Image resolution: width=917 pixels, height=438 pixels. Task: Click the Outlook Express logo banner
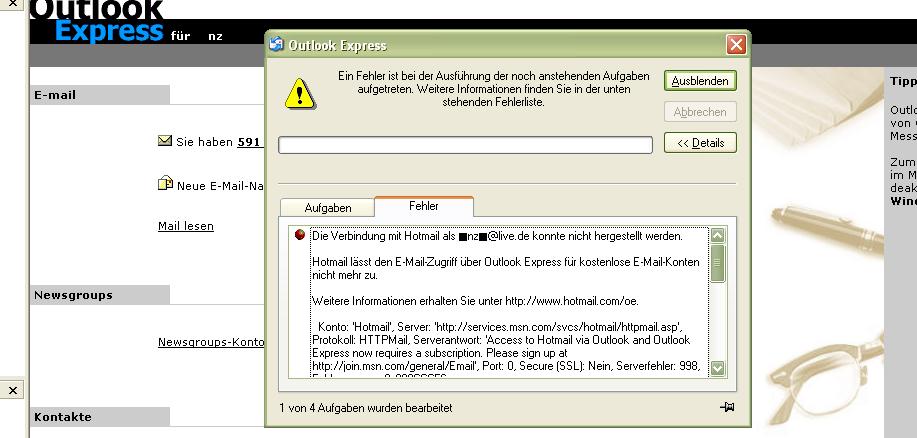point(96,22)
